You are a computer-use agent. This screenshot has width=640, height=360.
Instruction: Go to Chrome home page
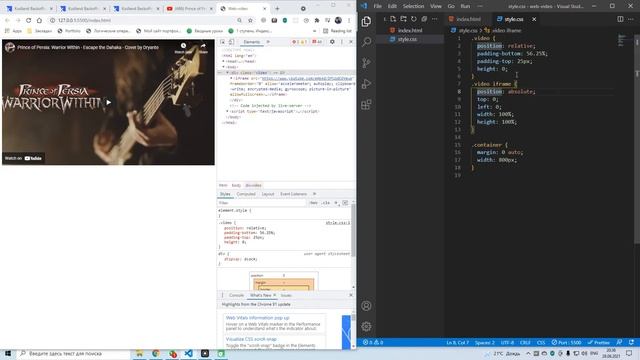[39, 20]
